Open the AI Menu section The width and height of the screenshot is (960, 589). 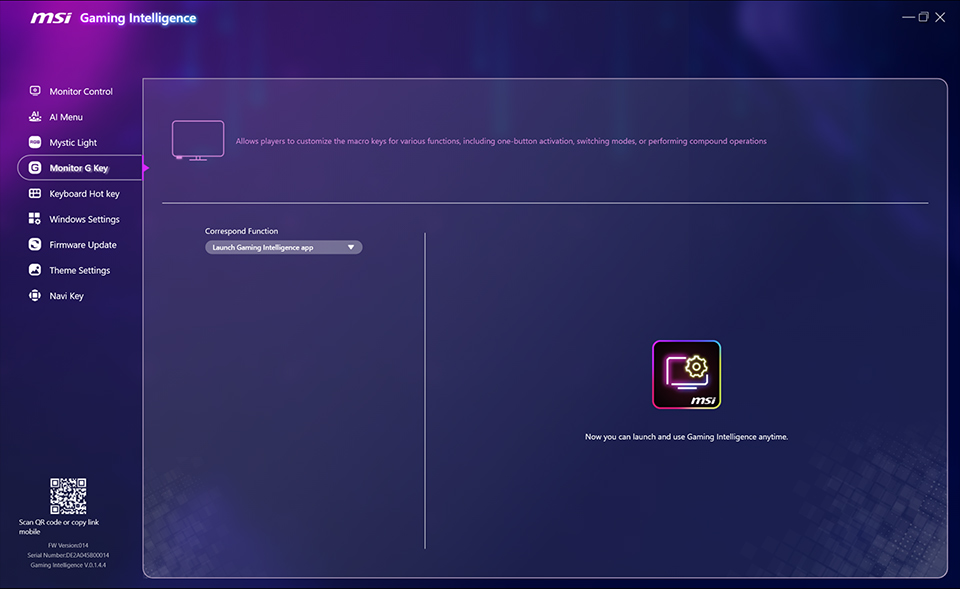click(x=36, y=116)
